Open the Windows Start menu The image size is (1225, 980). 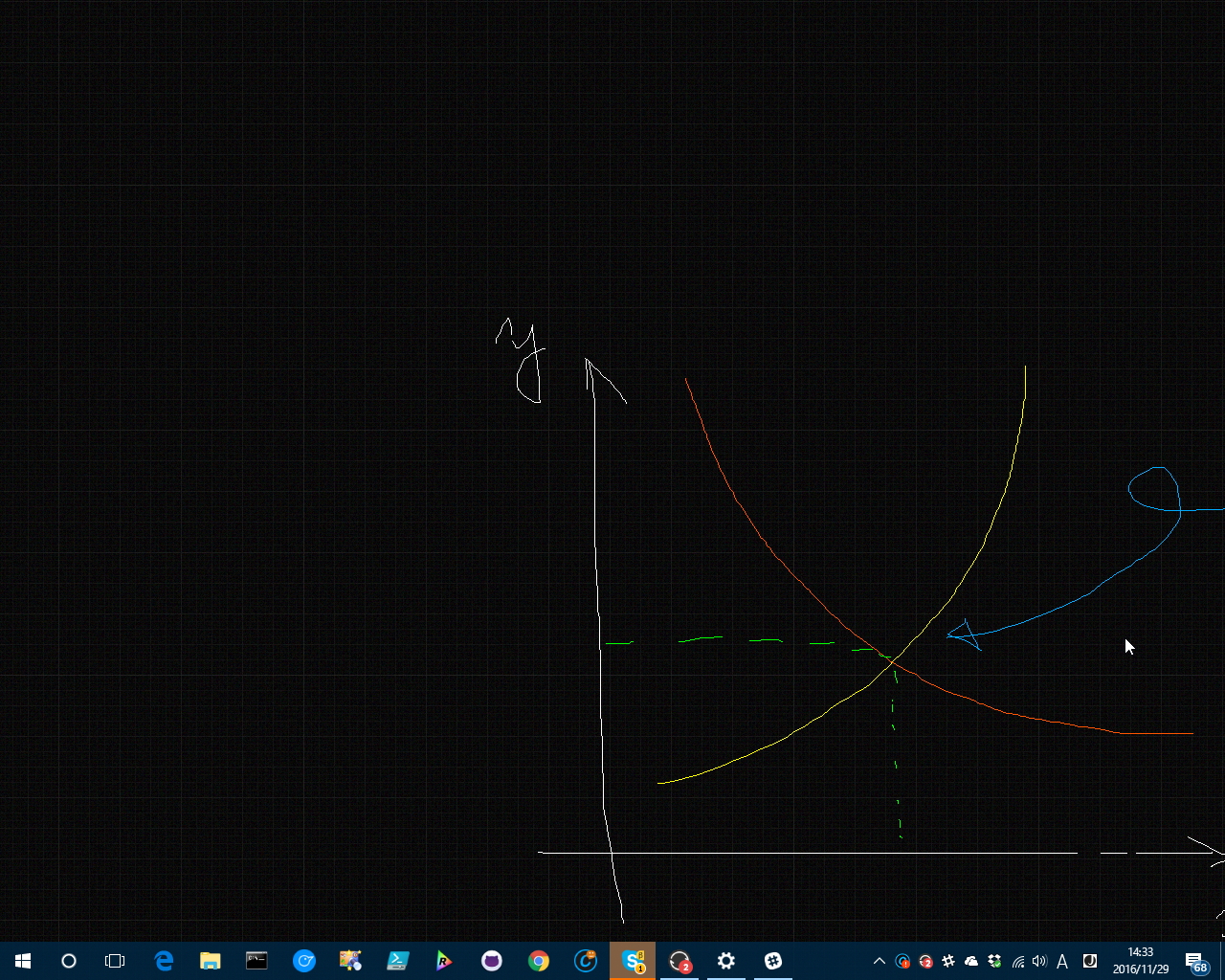[23, 961]
